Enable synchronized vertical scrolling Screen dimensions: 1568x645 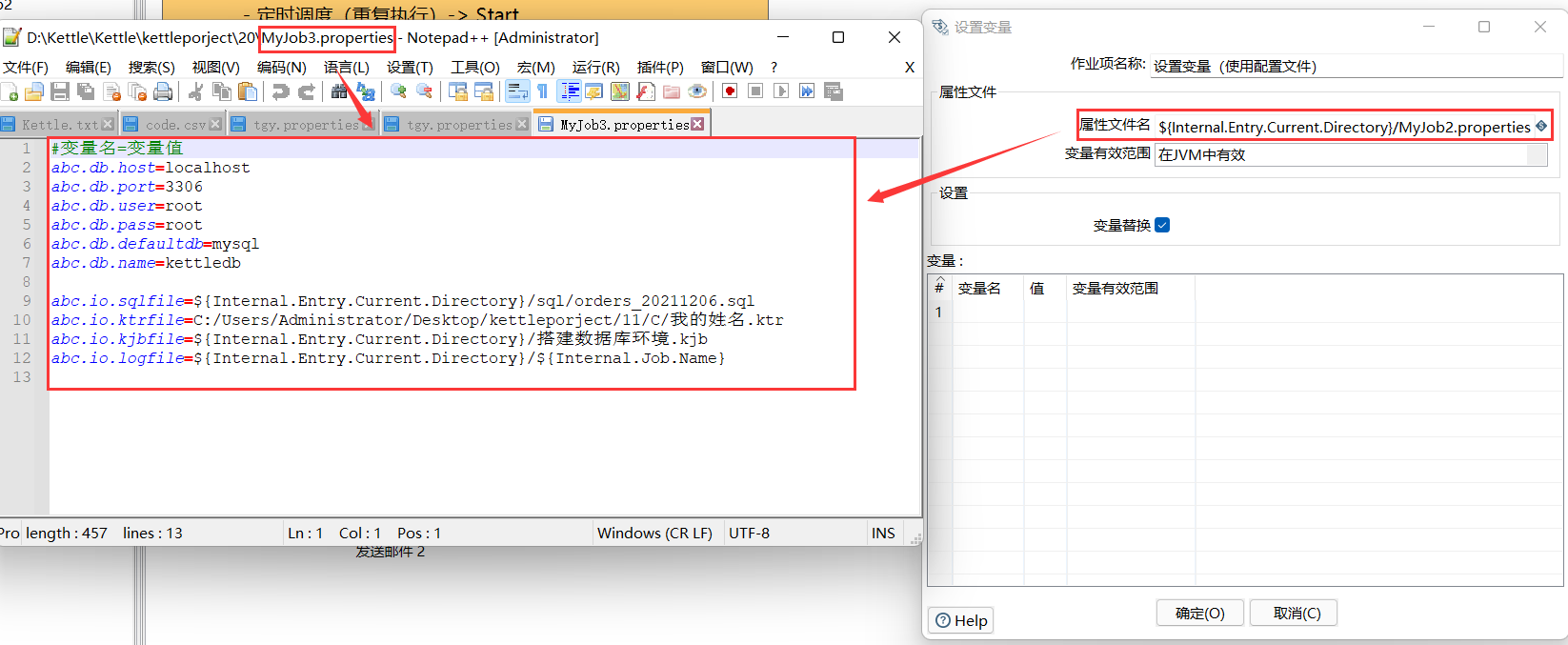458,91
